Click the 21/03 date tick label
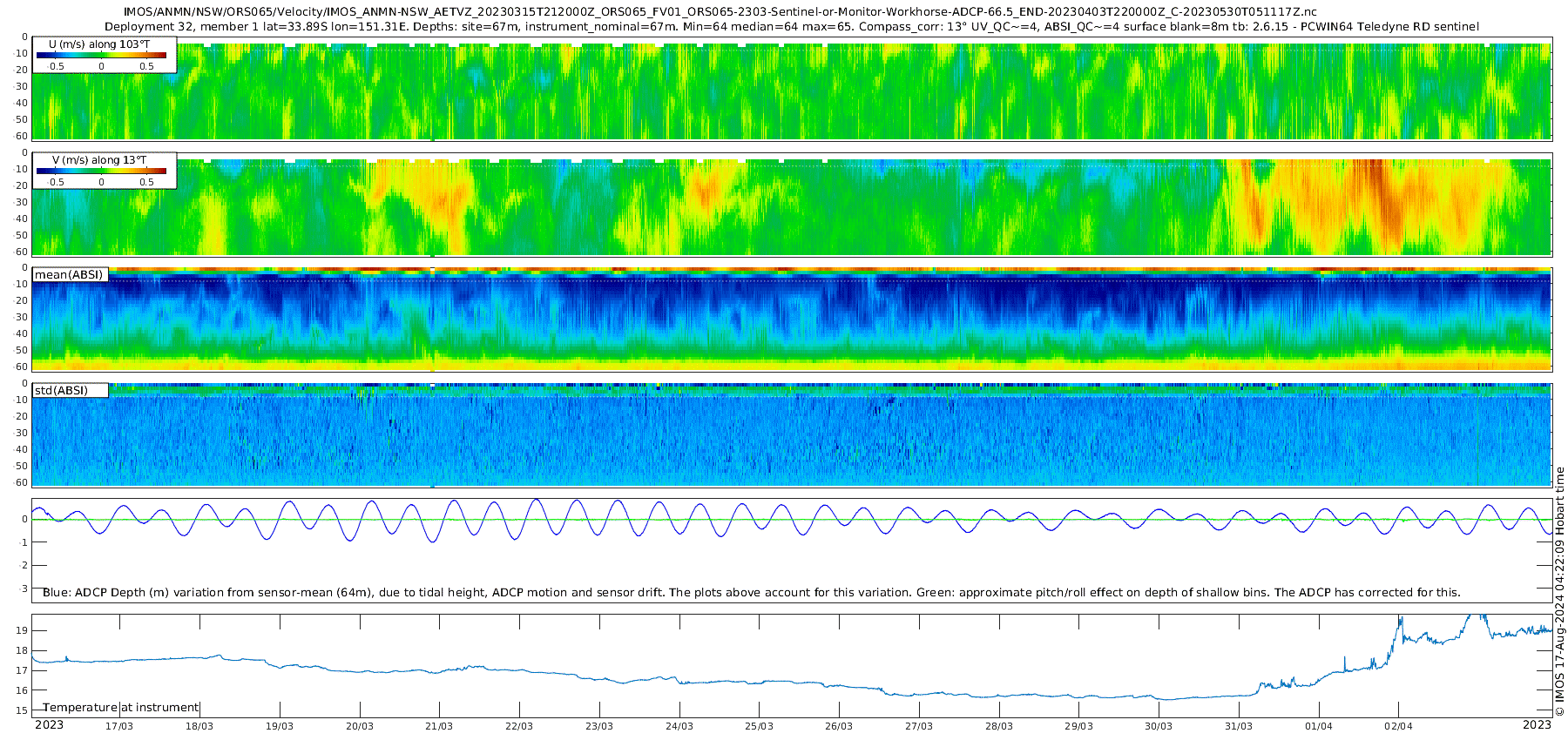1568x740 pixels. pos(439,726)
